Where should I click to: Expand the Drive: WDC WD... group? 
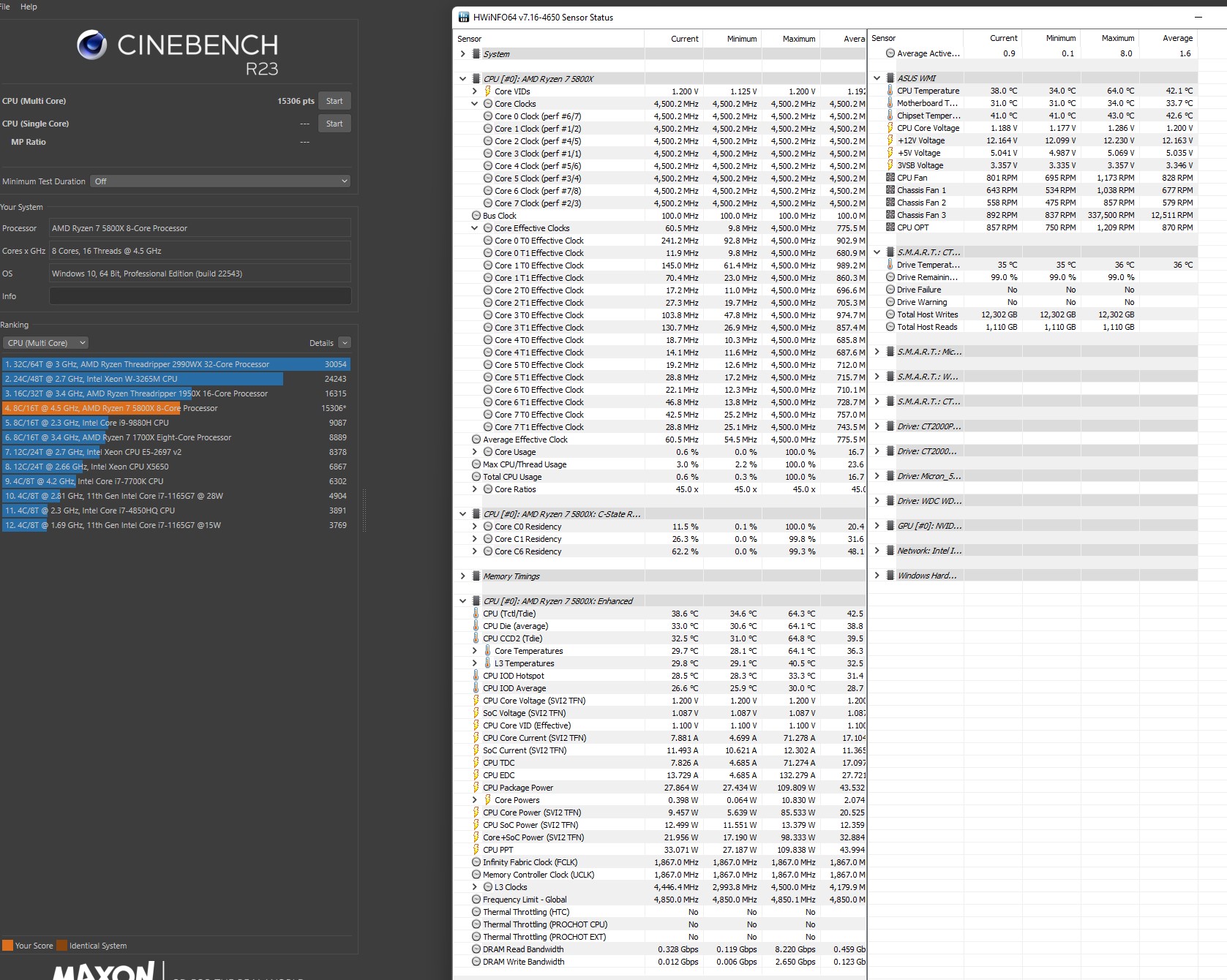tap(877, 501)
